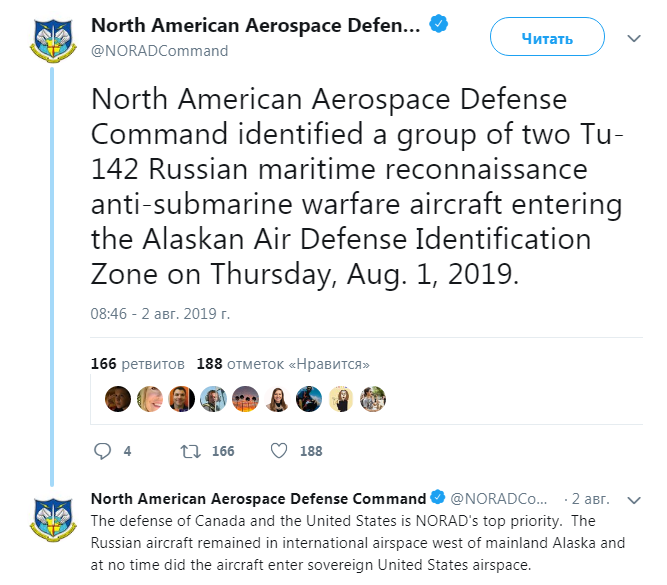Click the 08:46 - 2 авг. 2019 timestamp

pos(160,314)
